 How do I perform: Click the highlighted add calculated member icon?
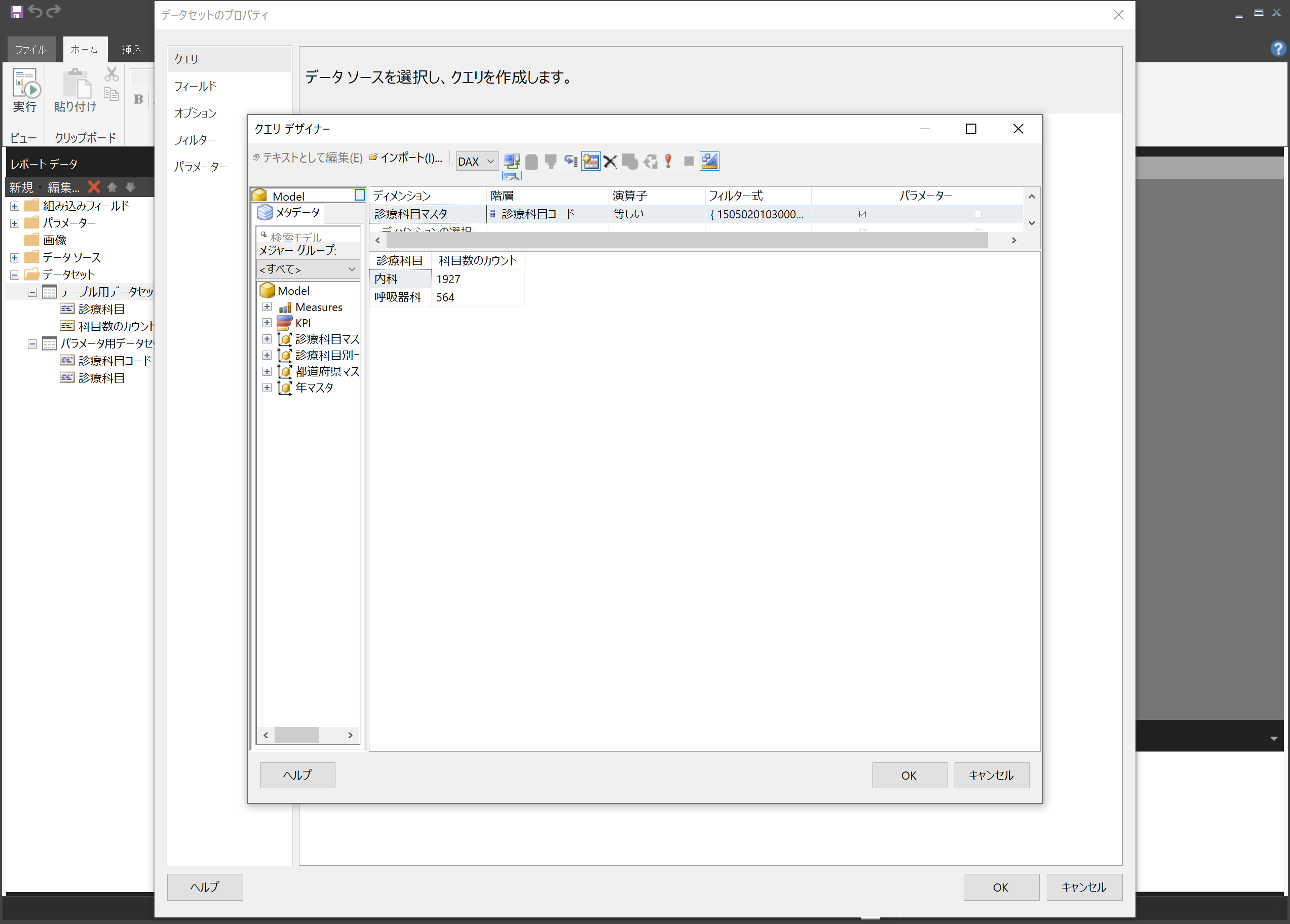pos(590,161)
